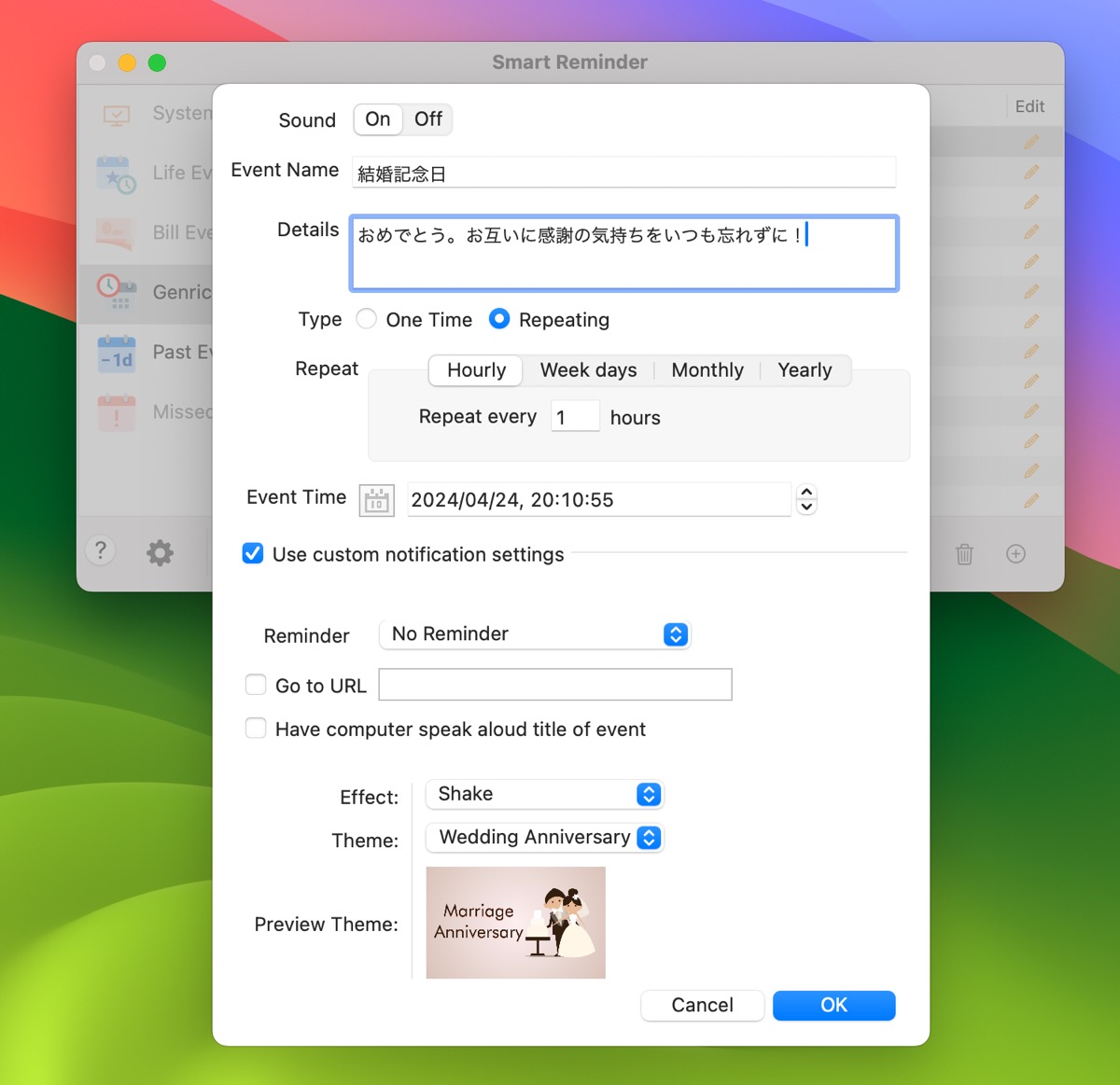This screenshot has width=1120, height=1085.
Task: Open the Effect dropdown set to Shake
Action: 544,794
